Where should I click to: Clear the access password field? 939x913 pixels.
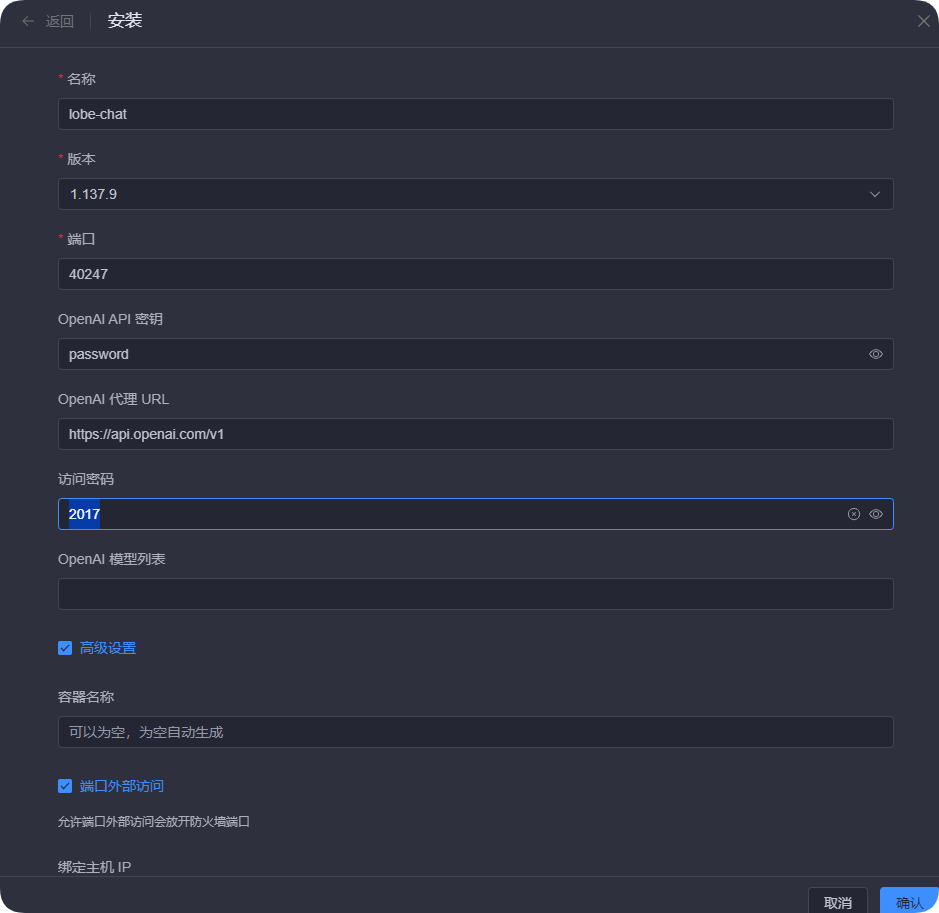[854, 514]
